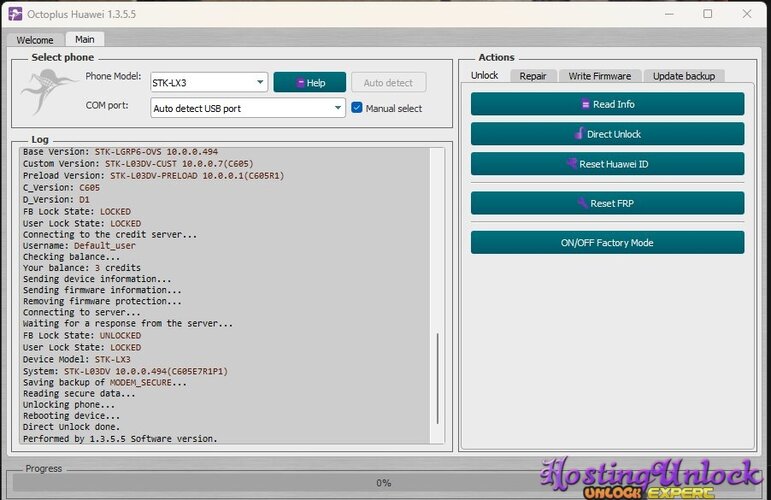Click log line 'FB Lock State: UNLOCKED'
This screenshot has height=500, width=771.
pyautogui.click(x=82, y=335)
